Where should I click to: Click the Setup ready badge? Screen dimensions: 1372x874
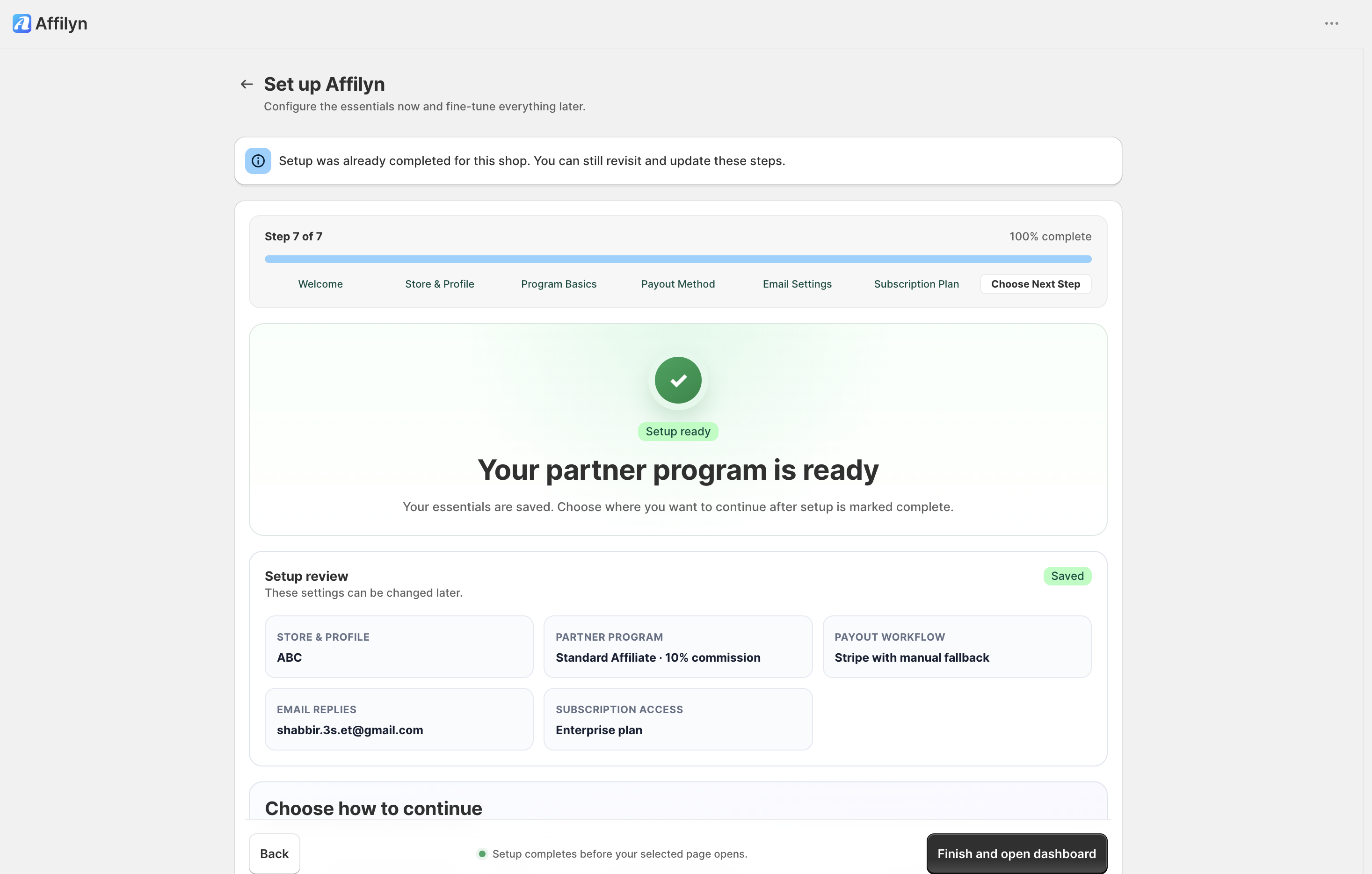678,431
